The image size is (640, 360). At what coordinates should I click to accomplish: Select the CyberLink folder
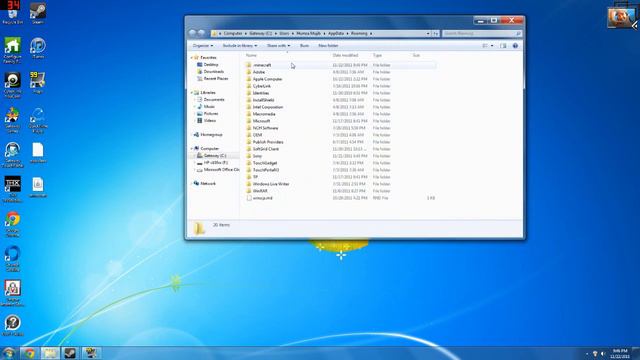coord(262,86)
